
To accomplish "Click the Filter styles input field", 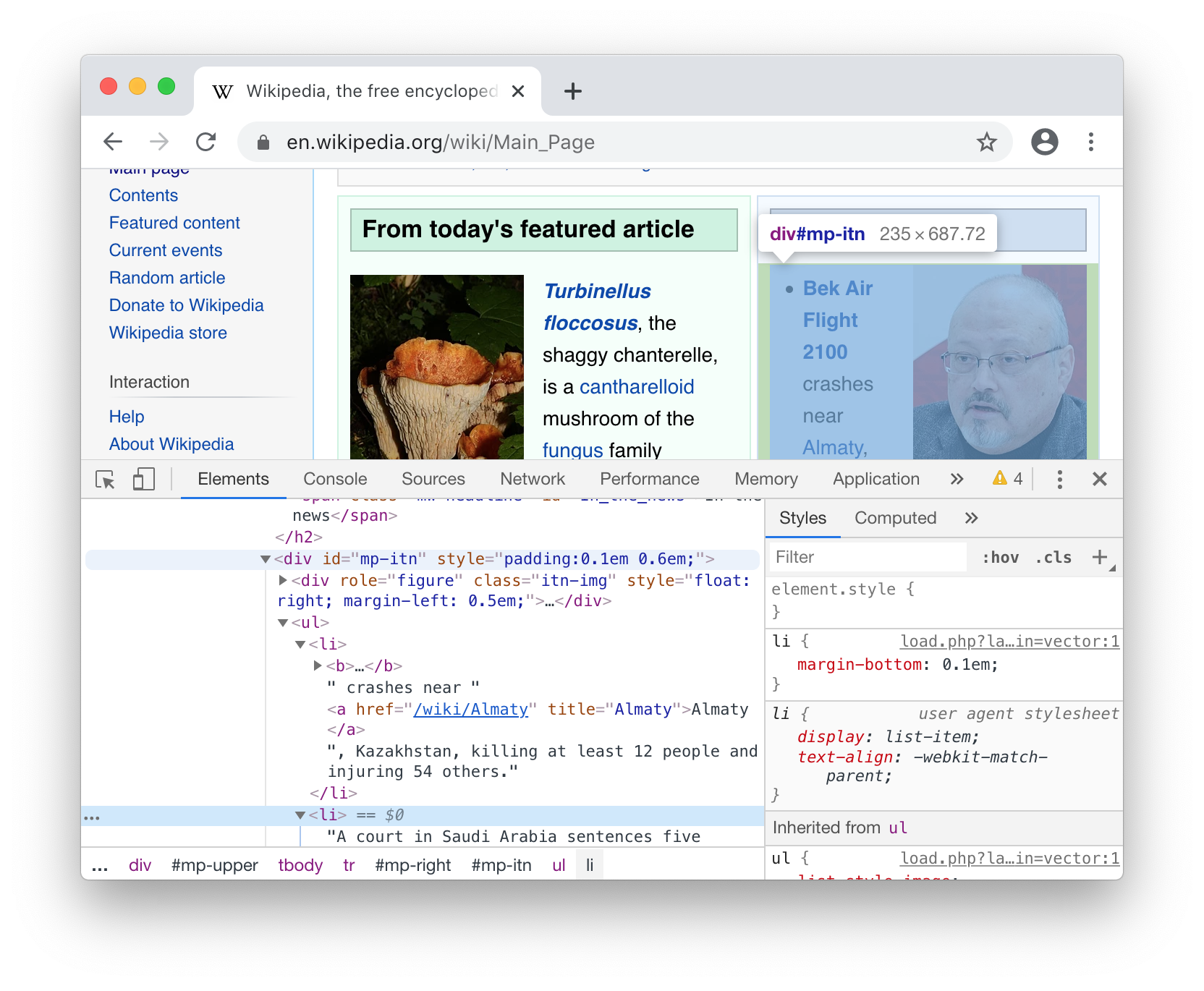I will (868, 558).
